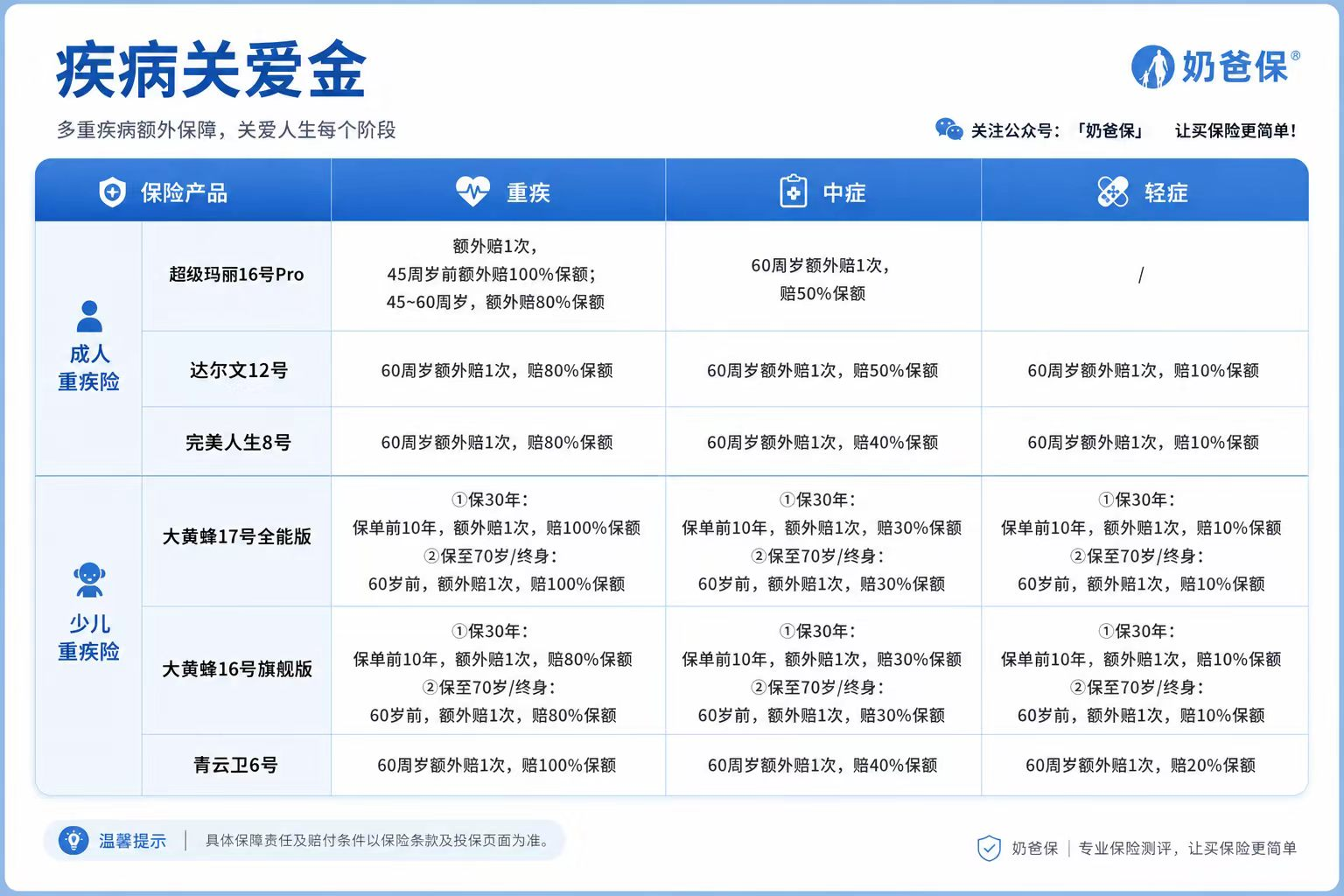The height and width of the screenshot is (896, 1344).
Task: Click the 温馨提示 label
Action: tap(132, 841)
